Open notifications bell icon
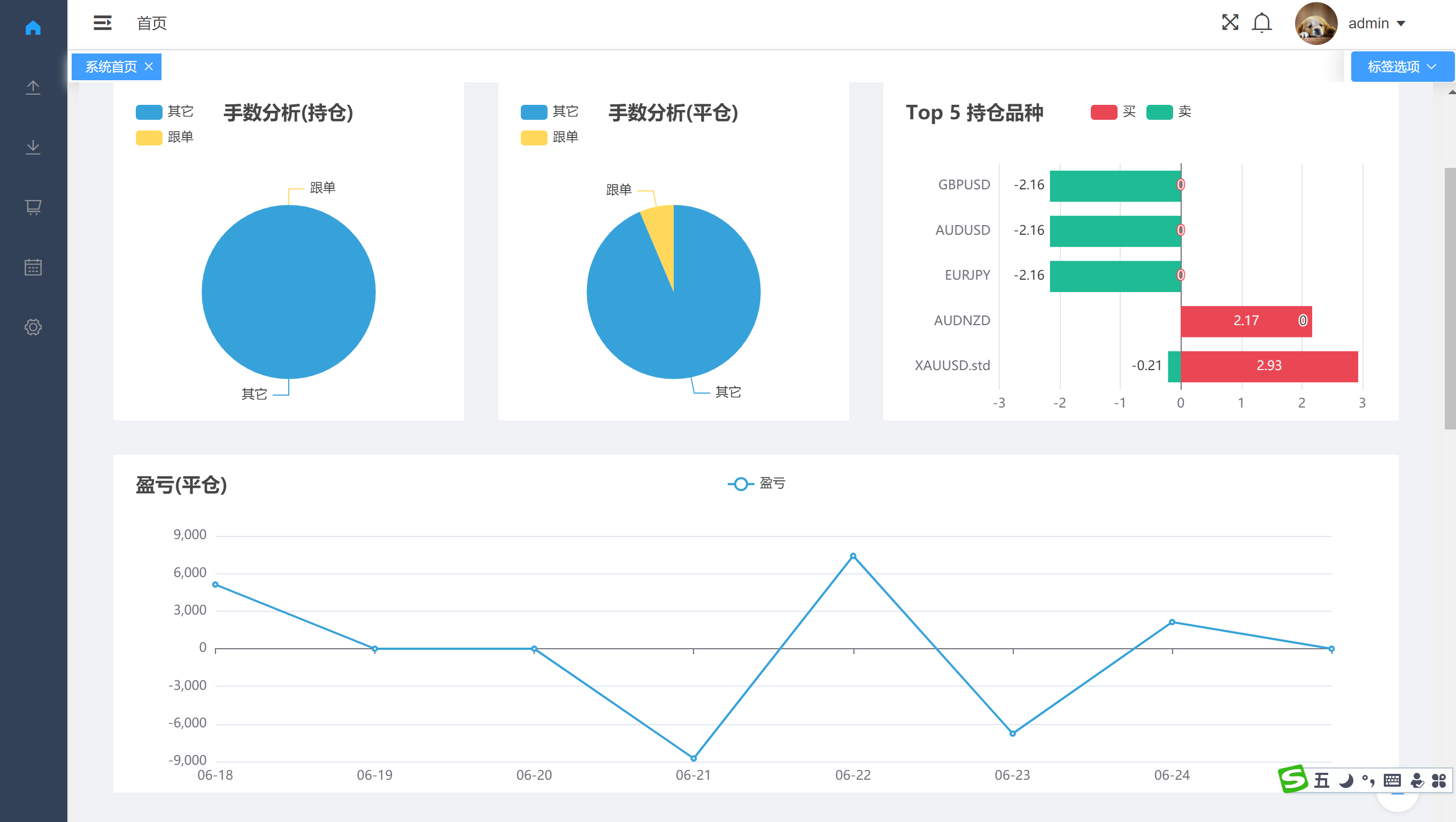The image size is (1456, 822). pos(1261,23)
